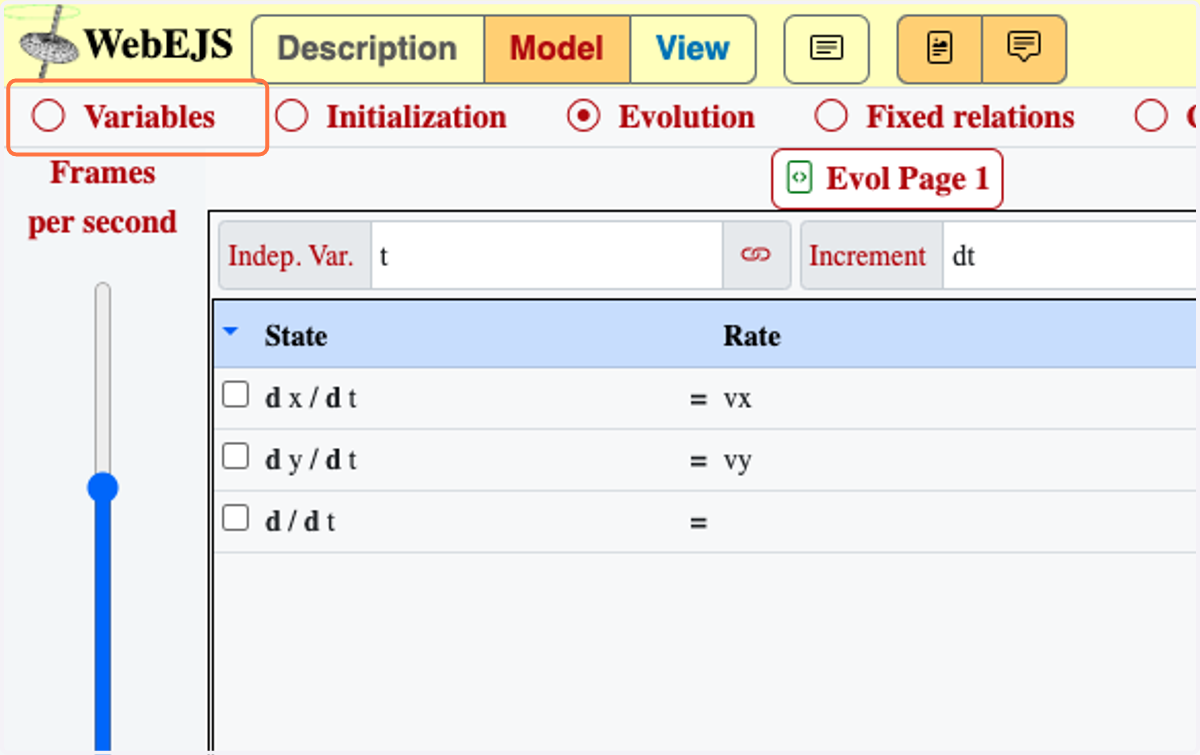Select the Variables radio button
This screenshot has width=1200, height=755.
(x=47, y=117)
